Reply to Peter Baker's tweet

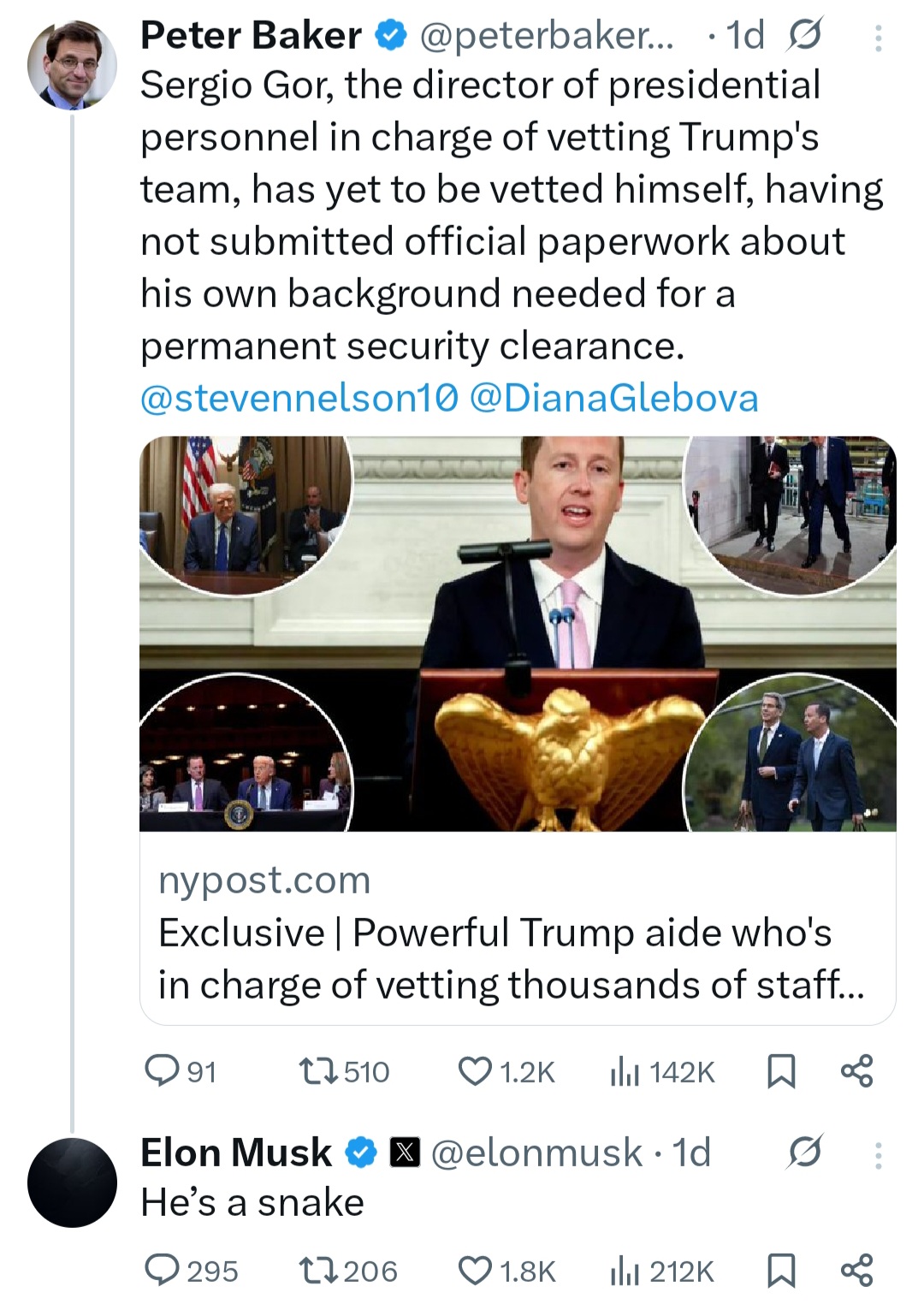point(160,1070)
